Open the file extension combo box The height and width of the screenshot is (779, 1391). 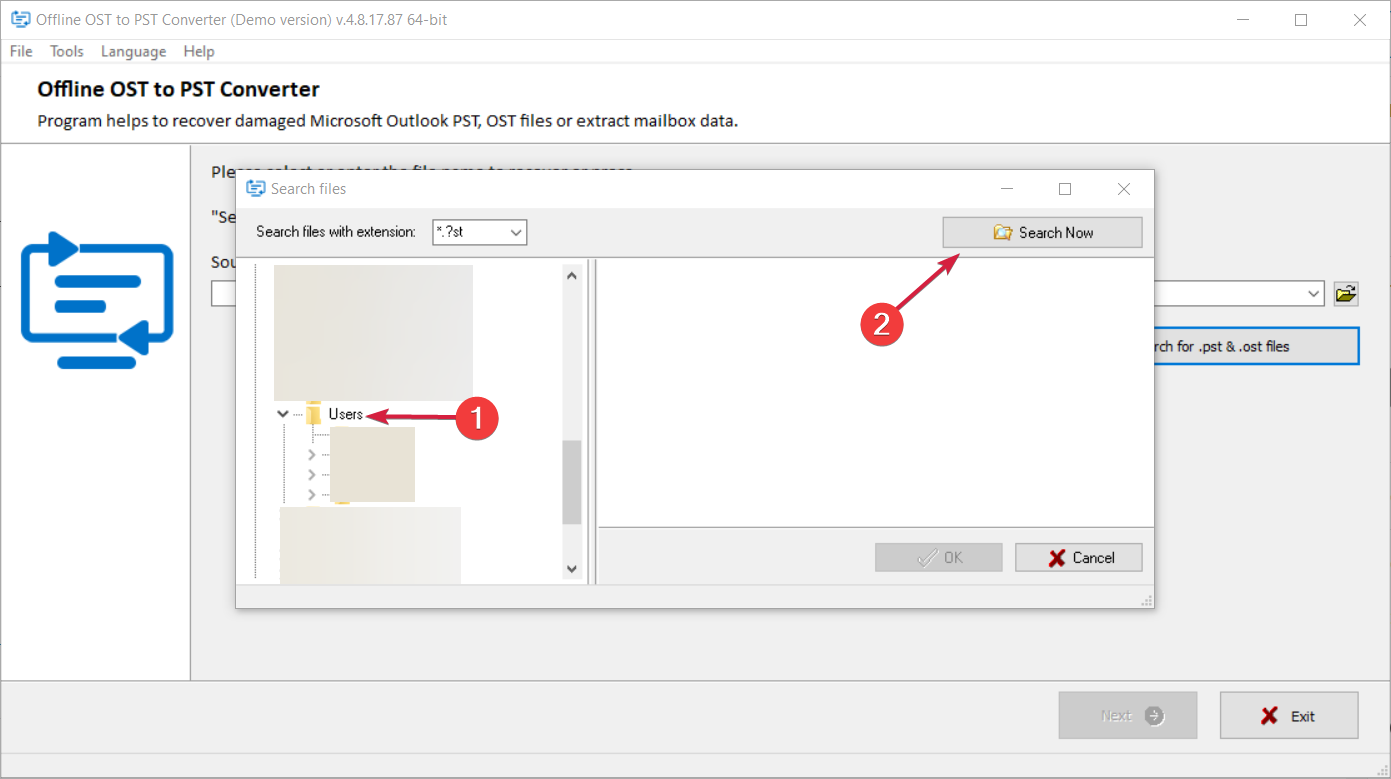click(479, 232)
